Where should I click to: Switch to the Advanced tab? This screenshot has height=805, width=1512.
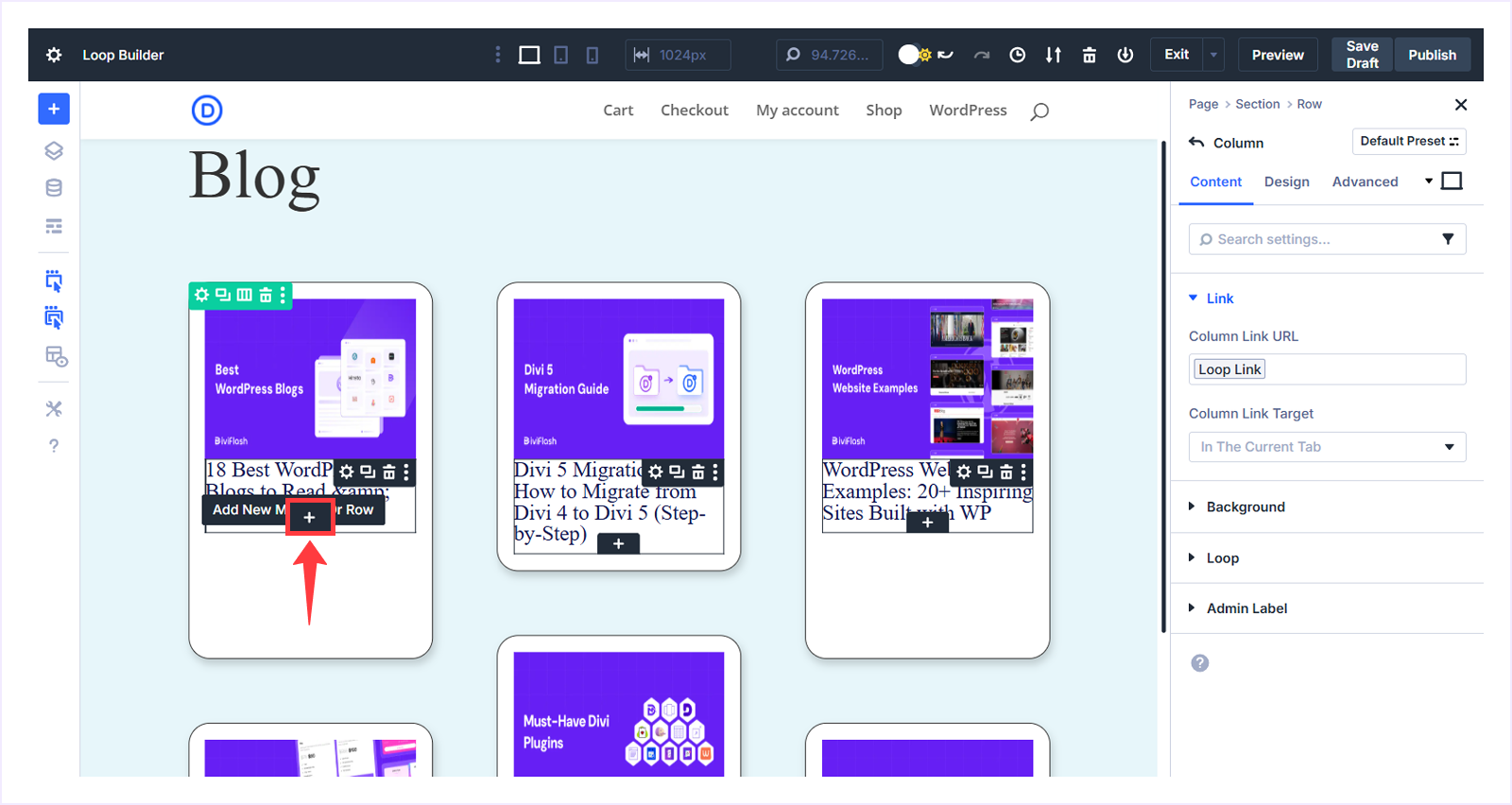click(1365, 181)
